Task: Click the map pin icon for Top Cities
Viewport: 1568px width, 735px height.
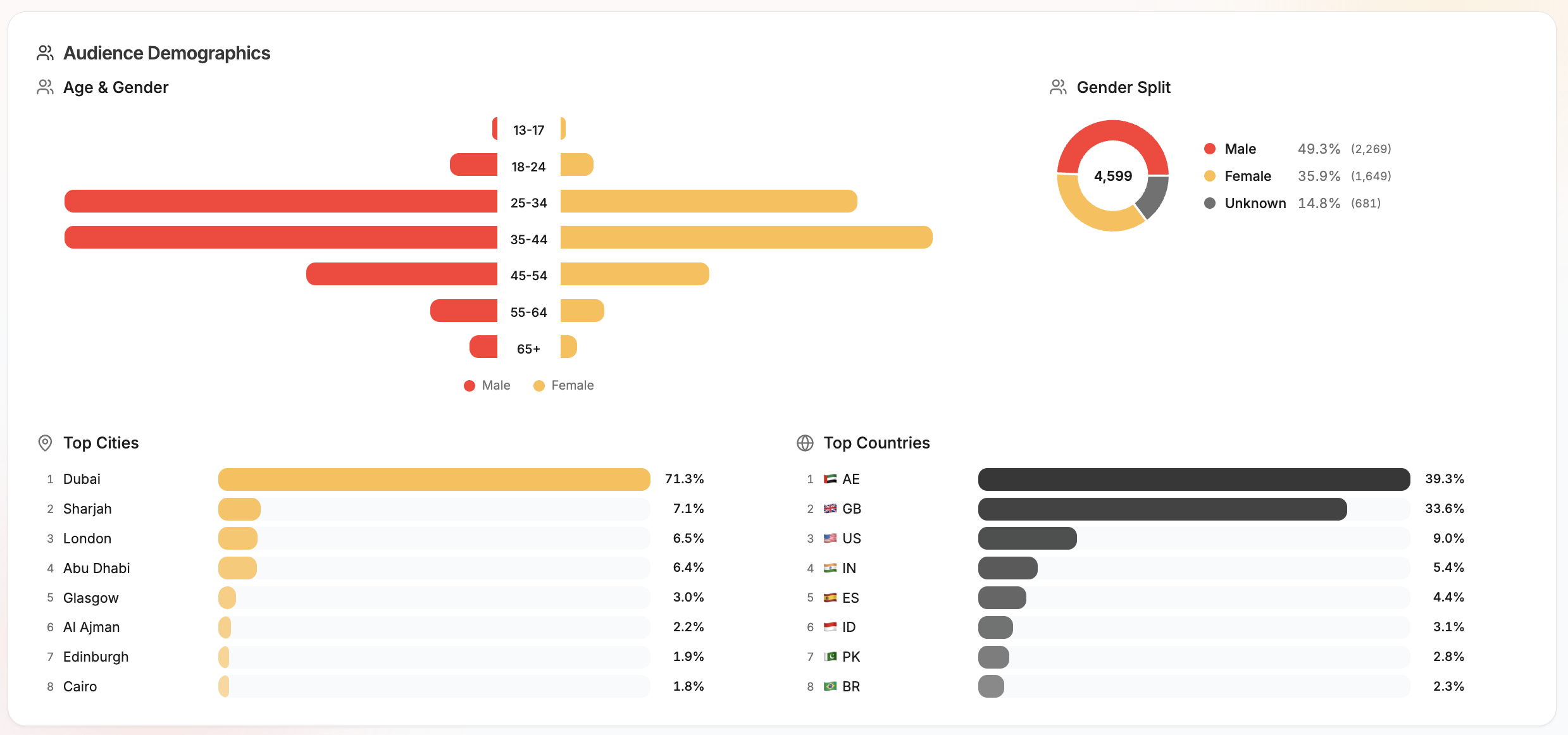Action: pyautogui.click(x=45, y=443)
